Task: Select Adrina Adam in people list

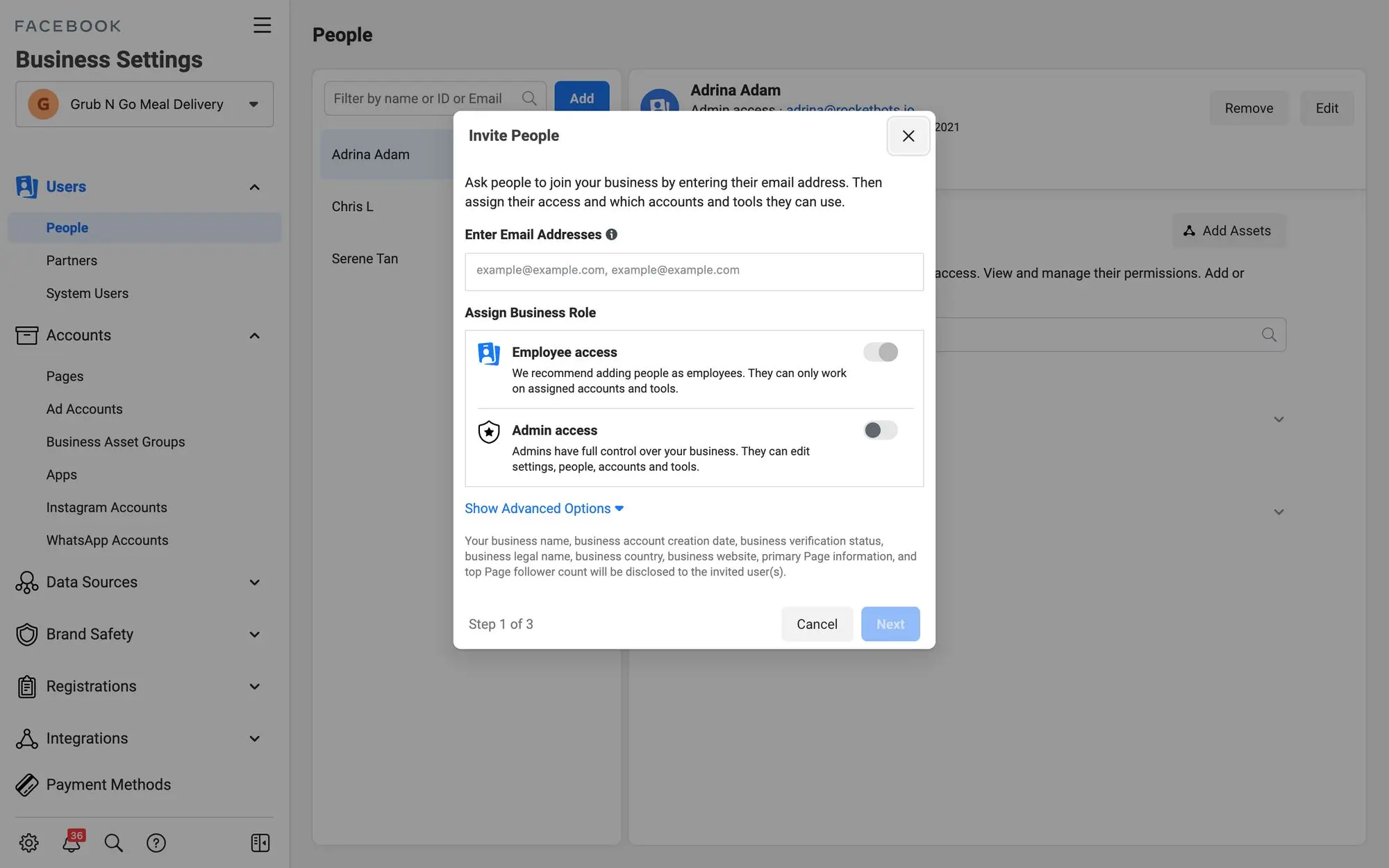Action: click(386, 155)
